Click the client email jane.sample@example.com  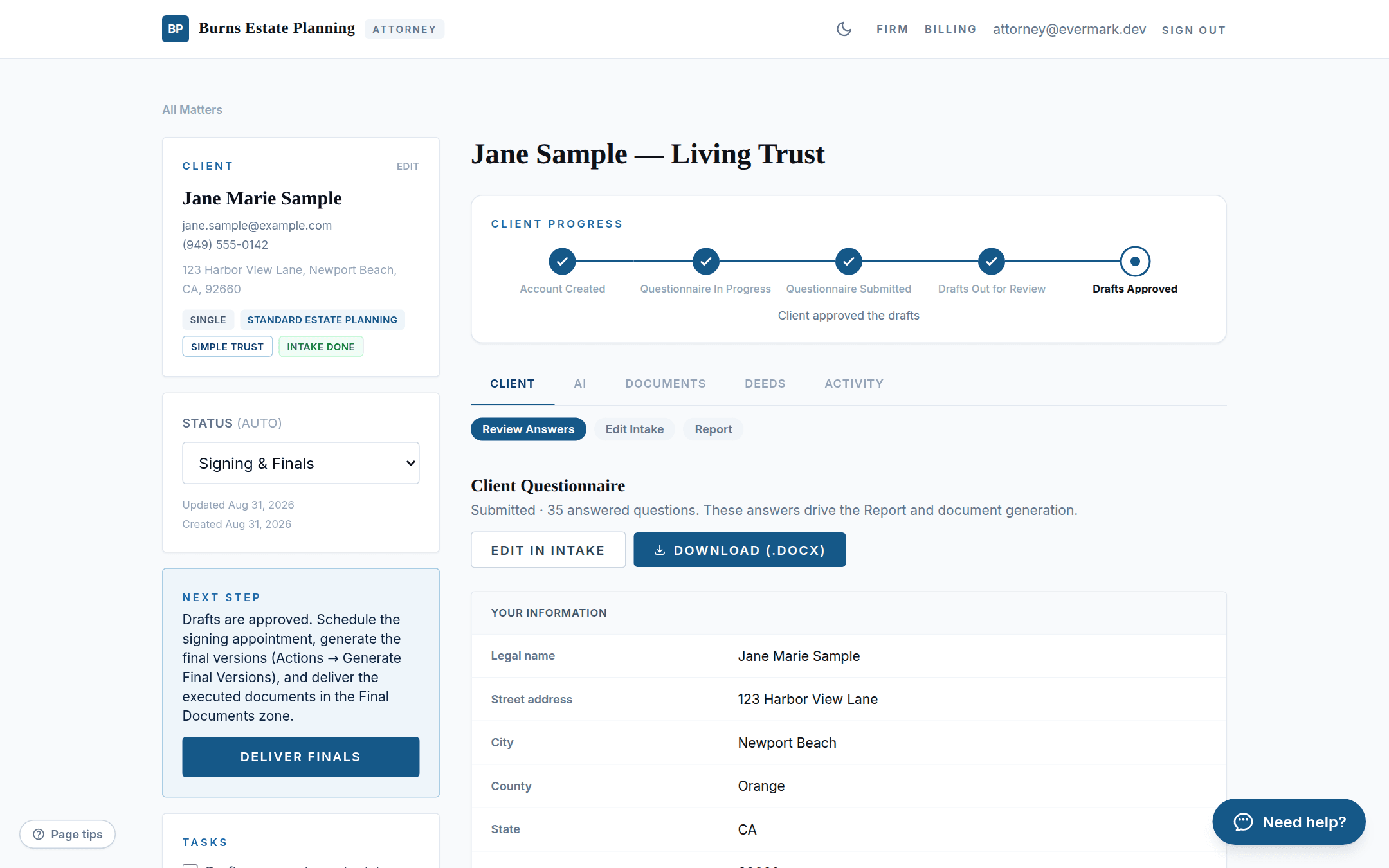pos(257,226)
